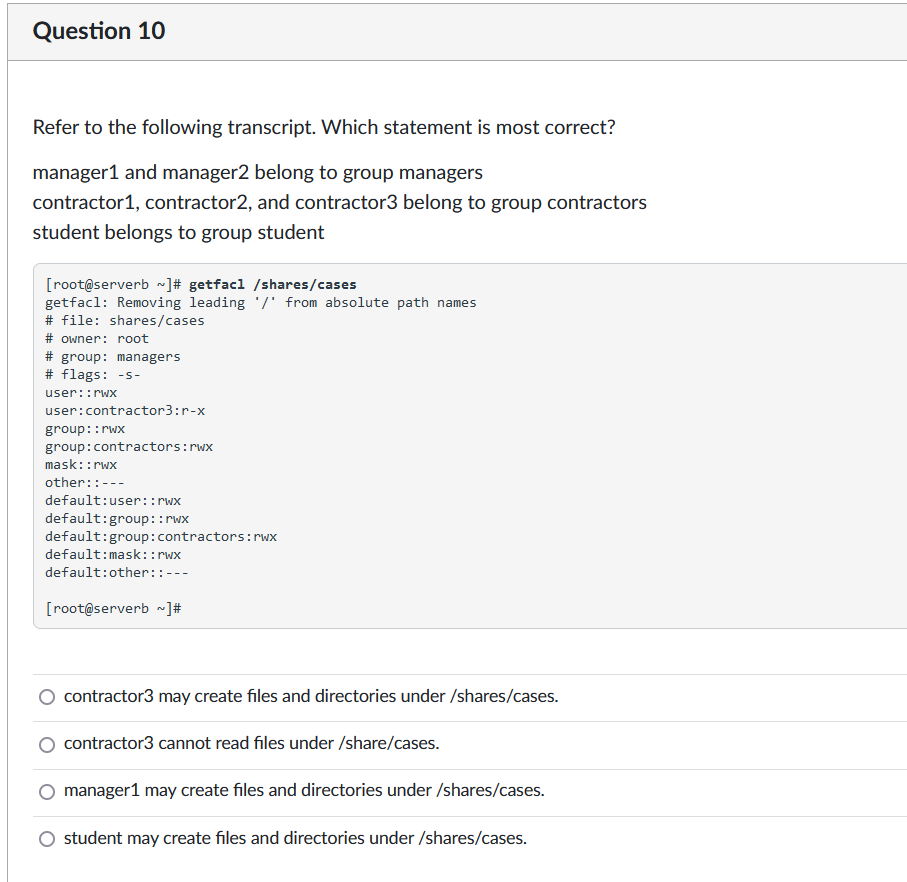
Task: Click the group contractors rwx line
Action: pyautogui.click(x=128, y=446)
